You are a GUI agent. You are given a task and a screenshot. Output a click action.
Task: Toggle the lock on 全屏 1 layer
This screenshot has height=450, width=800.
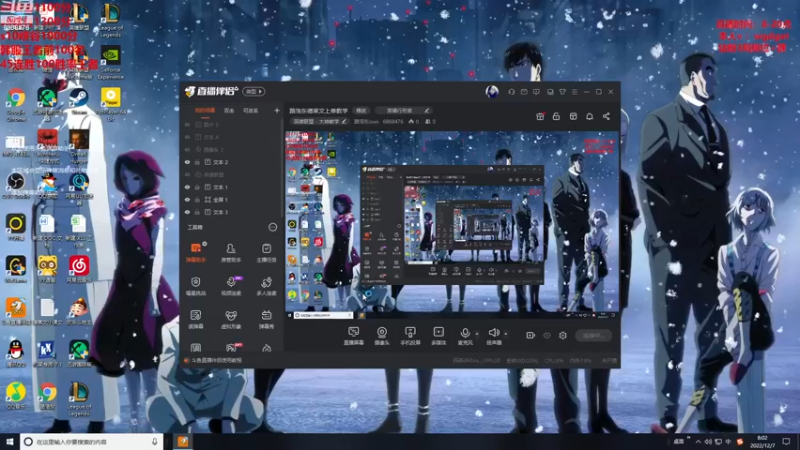coord(197,199)
